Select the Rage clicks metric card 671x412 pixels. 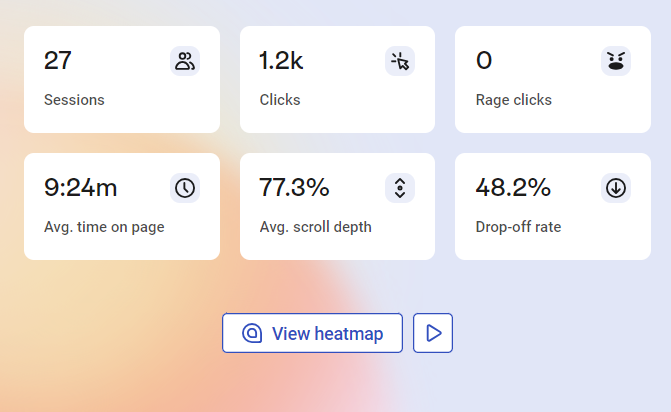553,80
